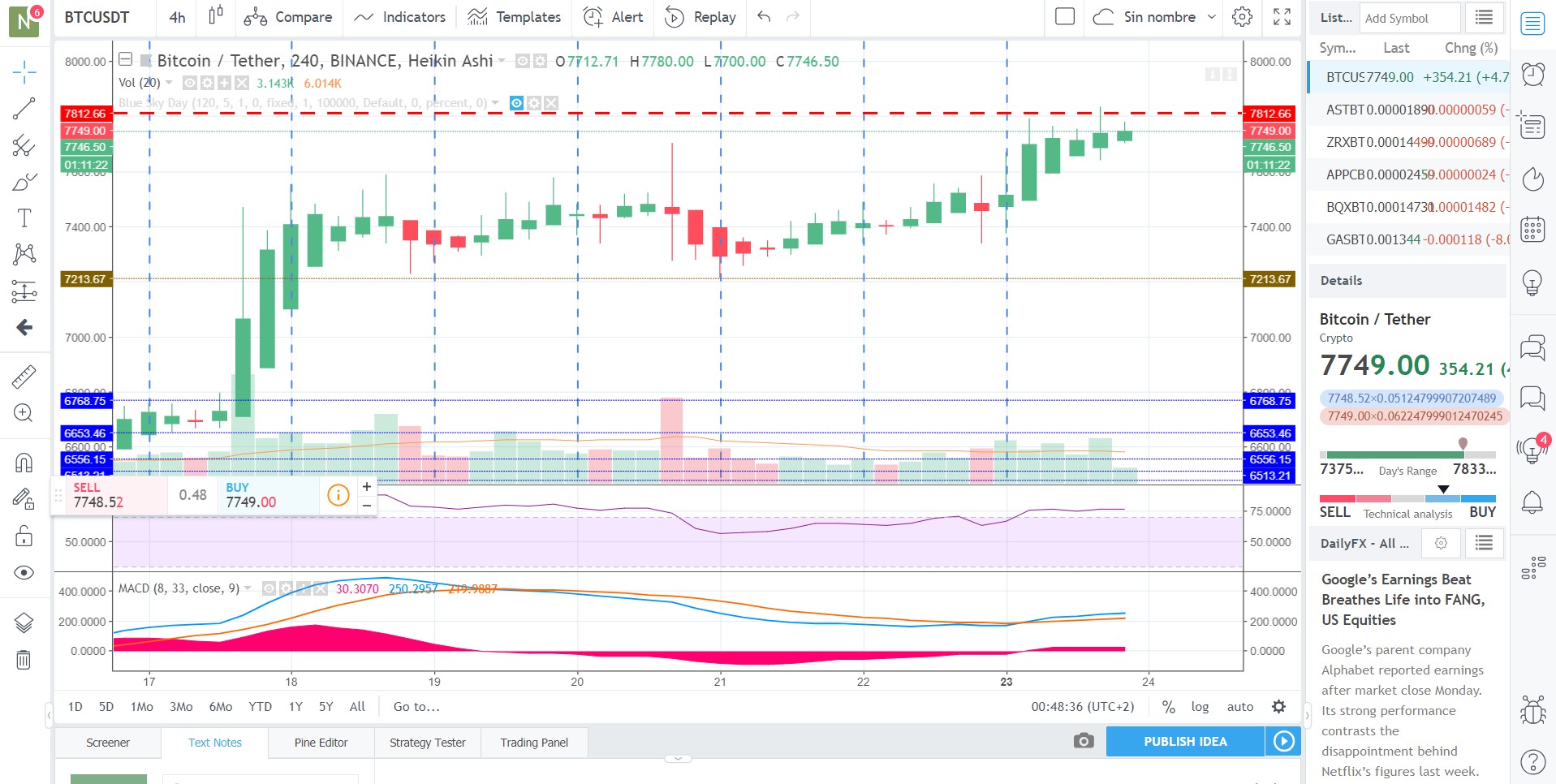Select the crosshair cursor tool
Screen dimensions: 1556x784
pyautogui.click(x=24, y=72)
